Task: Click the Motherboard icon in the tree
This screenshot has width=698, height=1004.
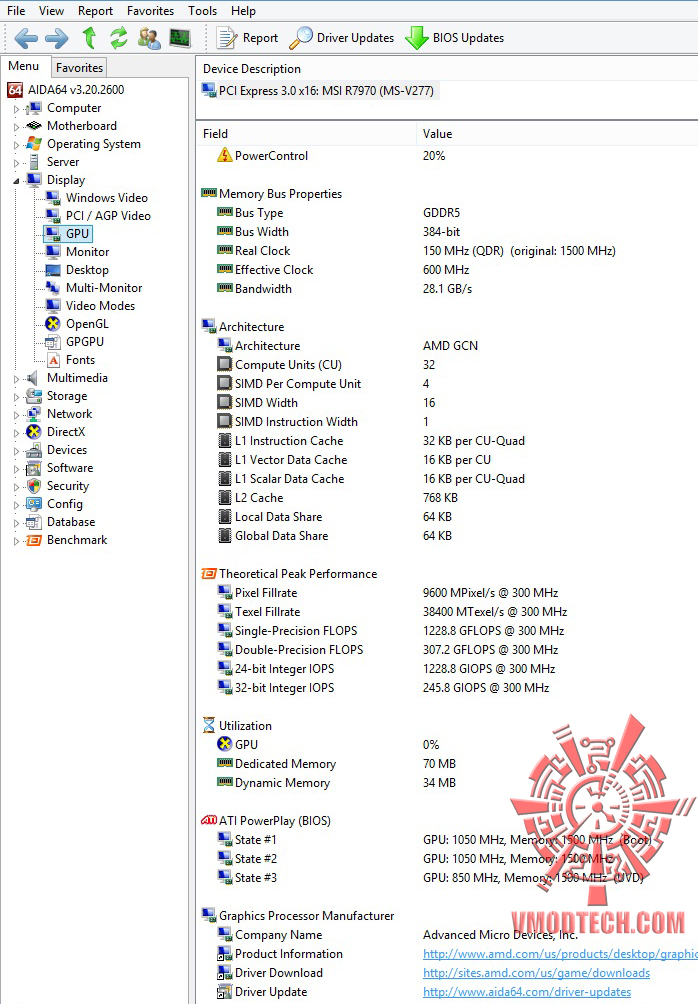Action: pos(34,126)
